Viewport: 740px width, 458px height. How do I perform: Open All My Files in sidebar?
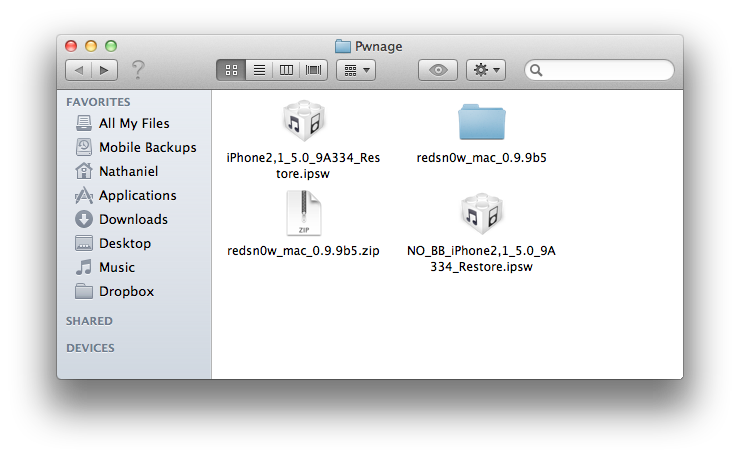pyautogui.click(x=133, y=123)
